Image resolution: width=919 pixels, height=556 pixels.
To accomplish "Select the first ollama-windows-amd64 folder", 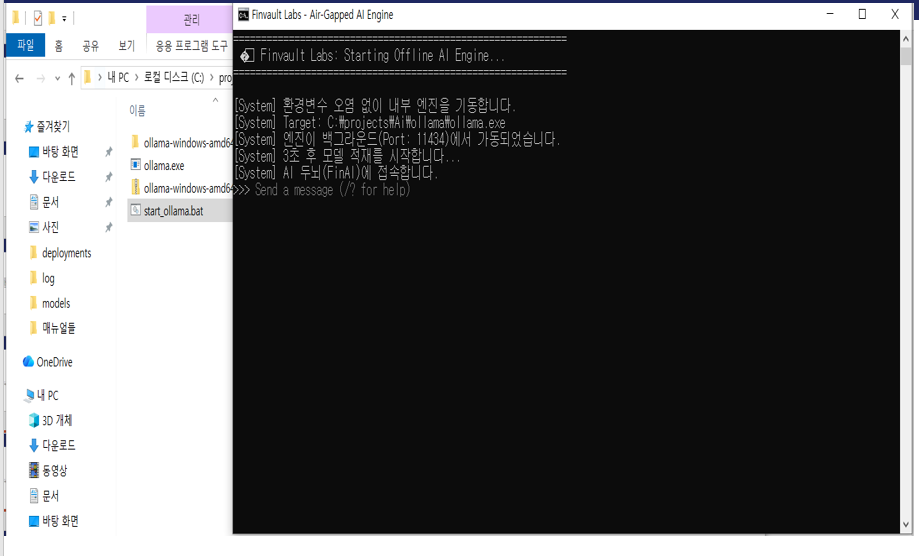I will point(181,143).
